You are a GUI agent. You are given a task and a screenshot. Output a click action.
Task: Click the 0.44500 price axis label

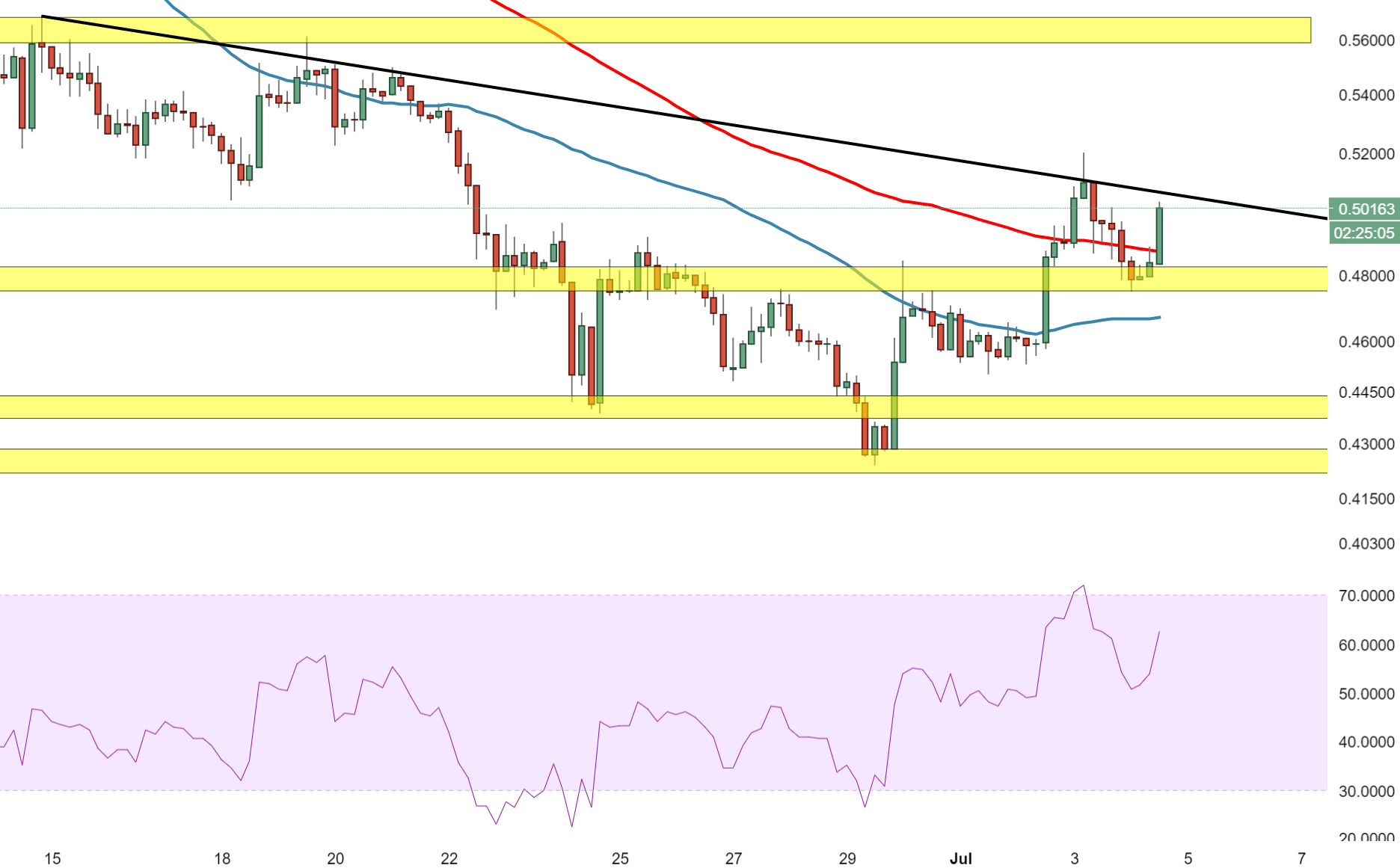pyautogui.click(x=1366, y=392)
